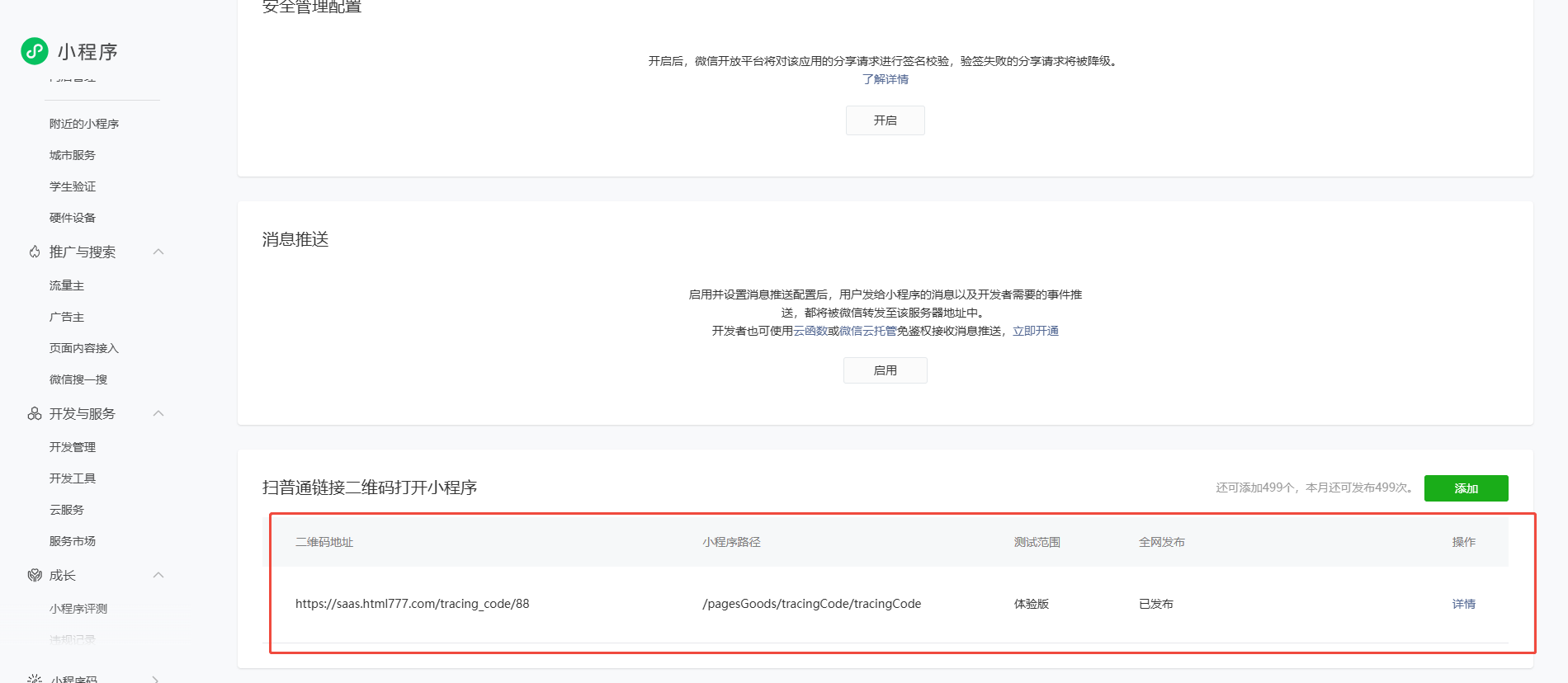Click the 开发与服务 section icon
1568x683 pixels.
point(35,413)
